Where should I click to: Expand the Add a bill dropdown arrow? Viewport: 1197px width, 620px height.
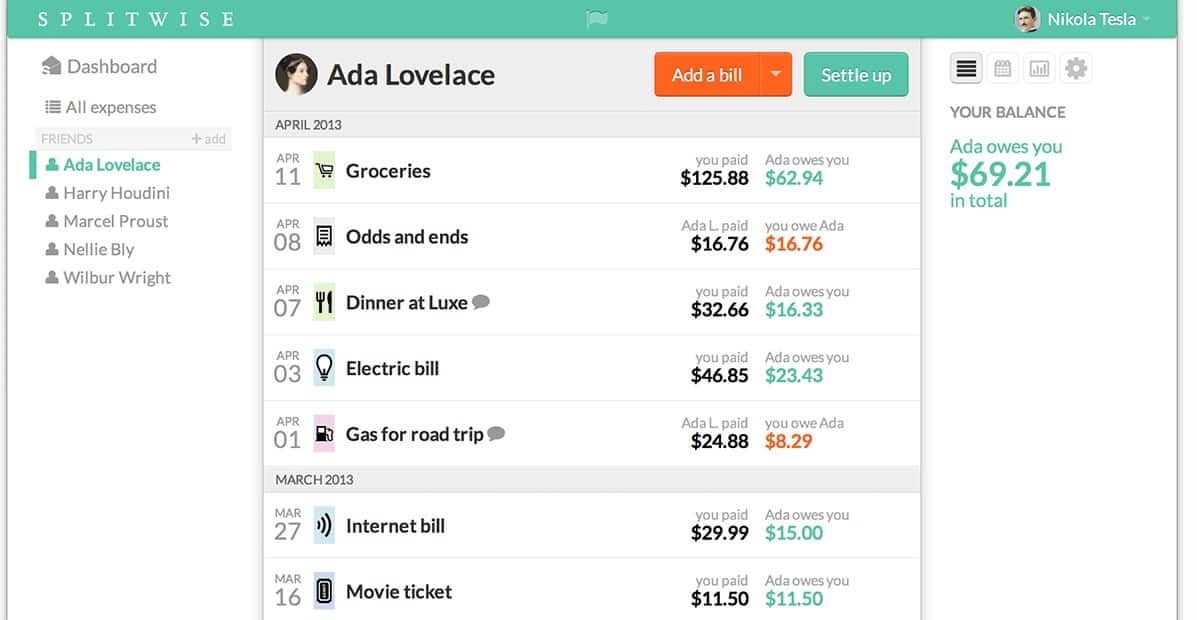click(776, 74)
